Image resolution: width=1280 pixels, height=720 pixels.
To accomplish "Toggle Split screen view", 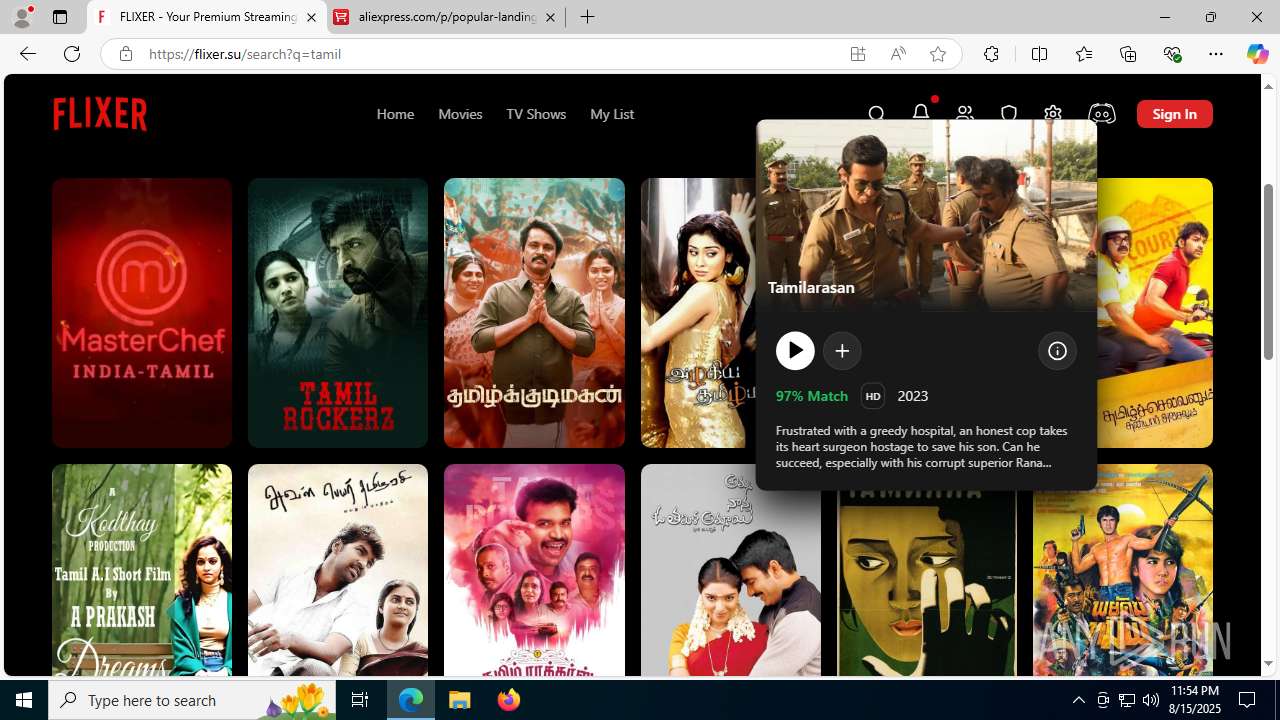I will [1039, 54].
